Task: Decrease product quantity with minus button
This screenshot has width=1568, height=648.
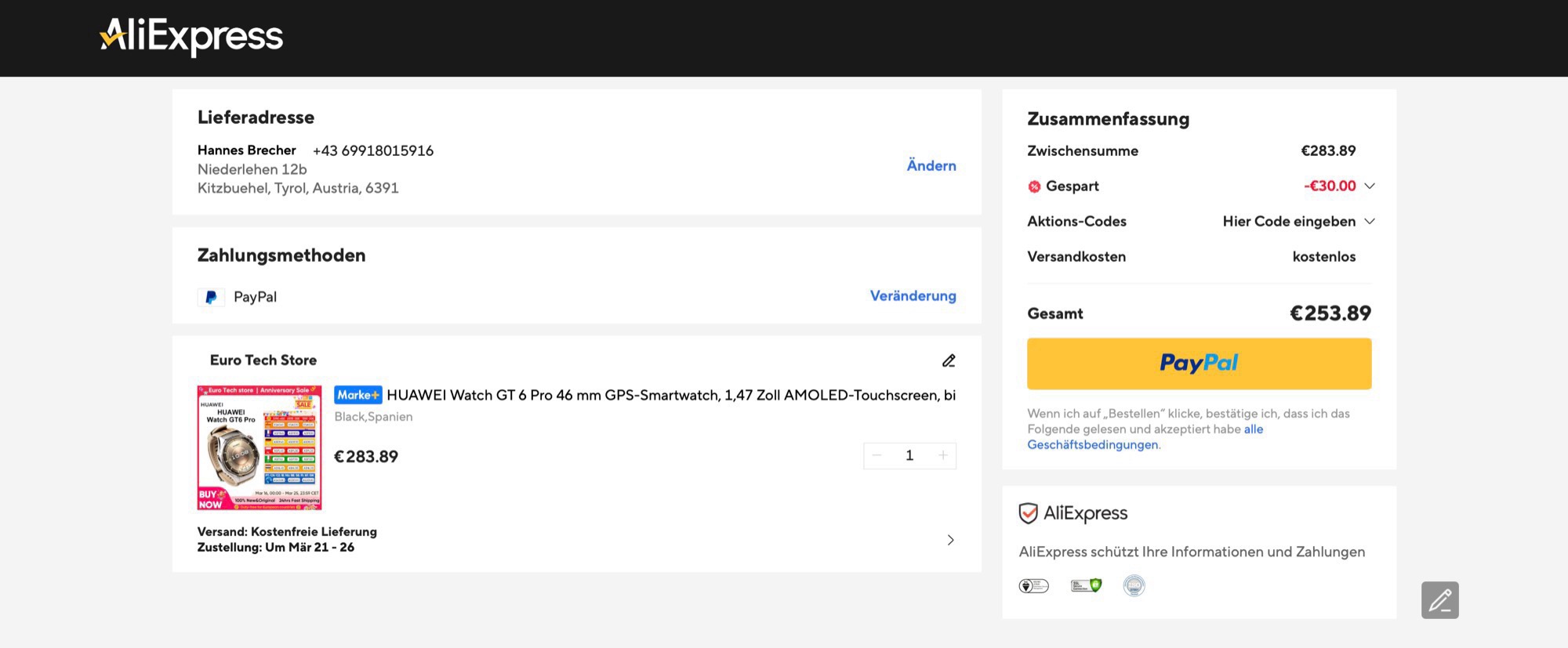Action: click(x=877, y=455)
